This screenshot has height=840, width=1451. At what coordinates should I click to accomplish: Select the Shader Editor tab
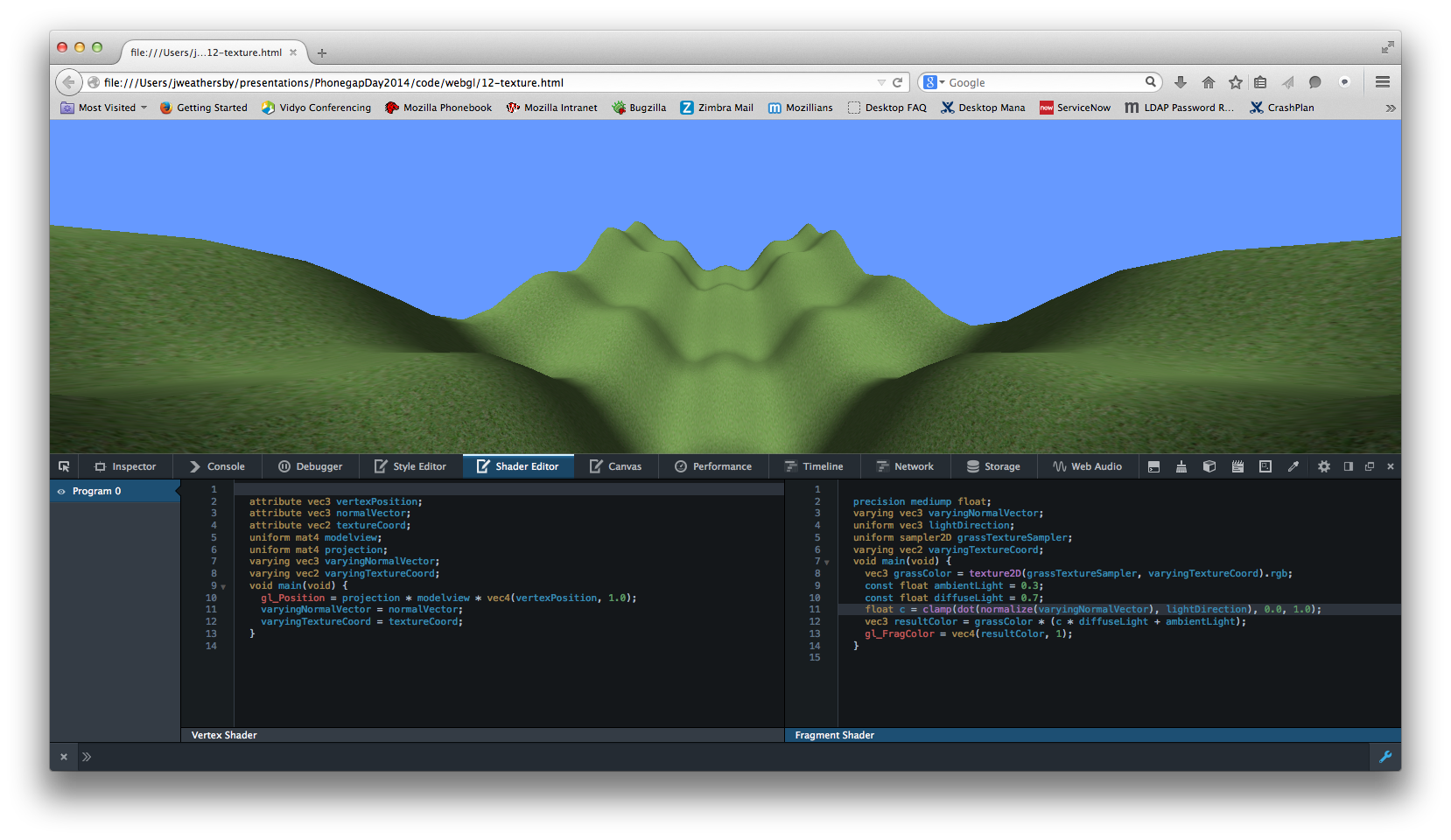tap(518, 466)
